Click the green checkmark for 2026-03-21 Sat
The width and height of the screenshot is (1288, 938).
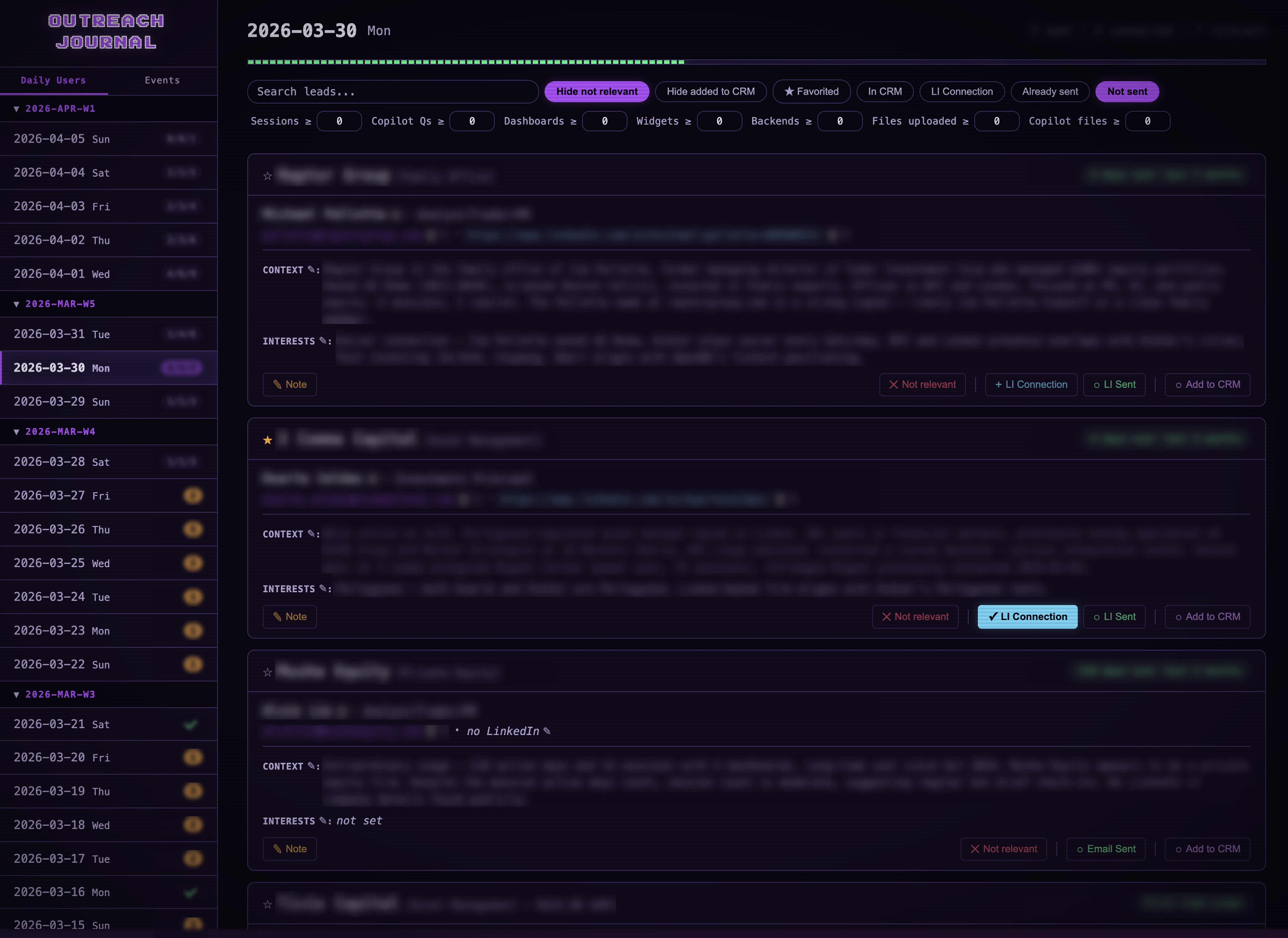click(x=191, y=724)
